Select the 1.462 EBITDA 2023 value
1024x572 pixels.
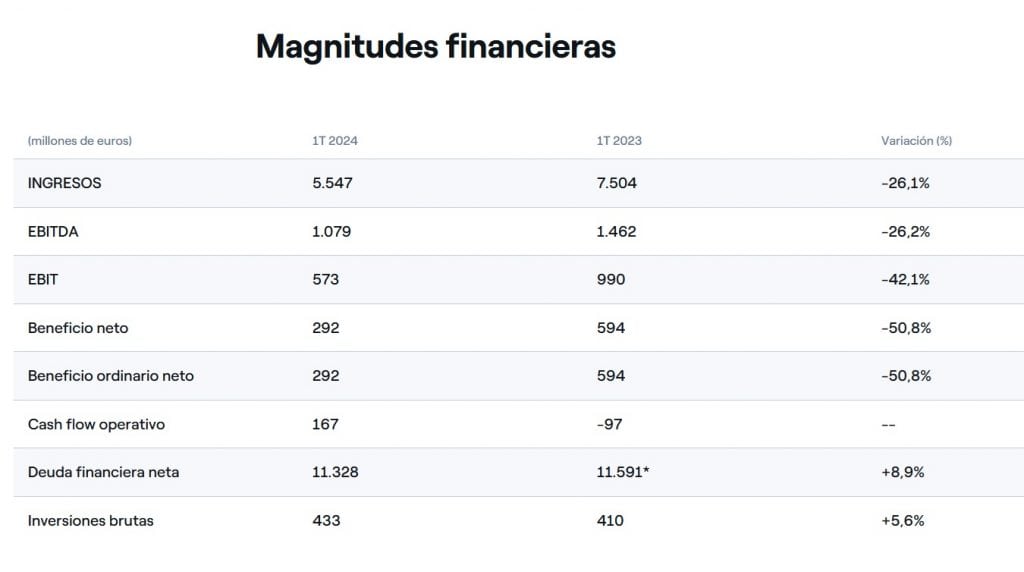[x=616, y=231]
